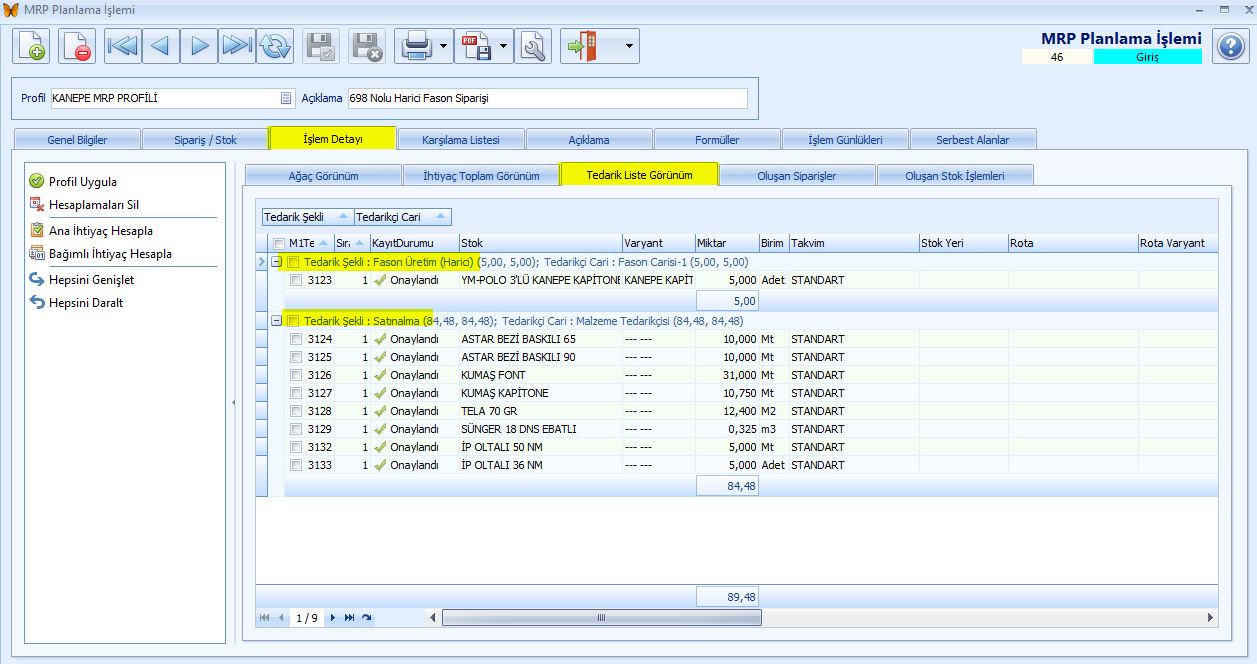Screen dimensions: 1257x664
Task: Go to last page in grid pager
Action: (349, 618)
